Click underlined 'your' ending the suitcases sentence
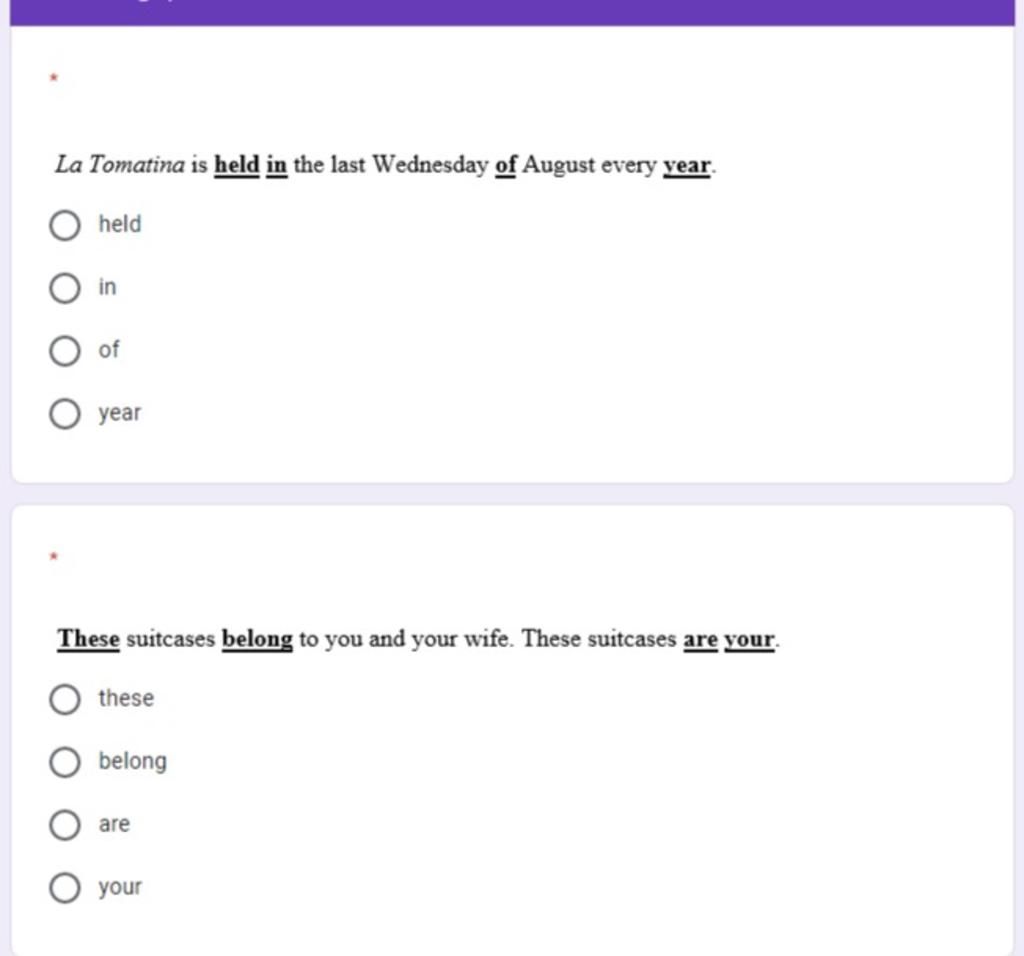This screenshot has width=1024, height=956. 750,639
